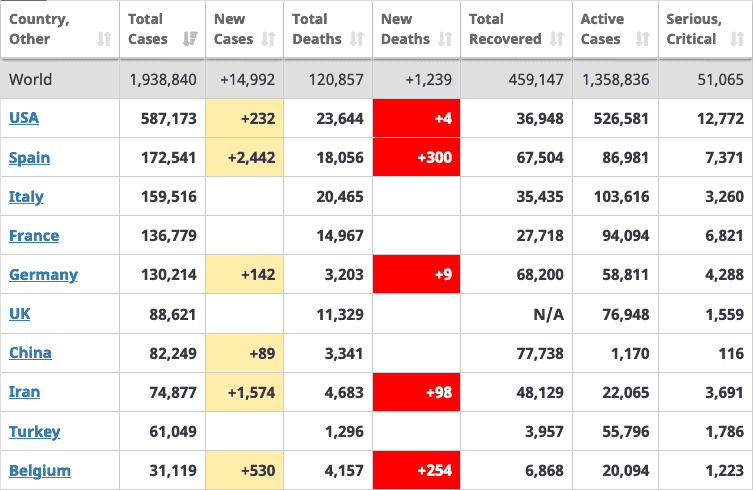Sort by Total Cases sort icon

190,39
